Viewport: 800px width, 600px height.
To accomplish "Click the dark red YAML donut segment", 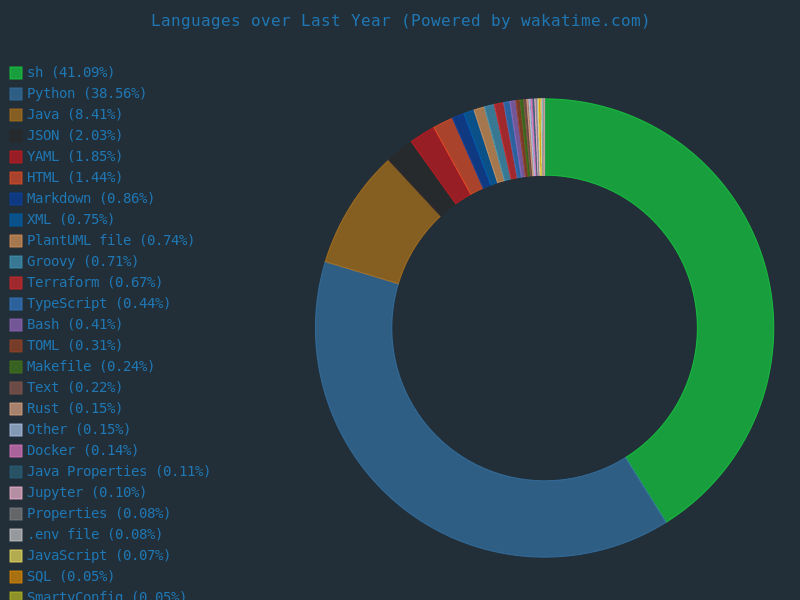I will pyautogui.click(x=440, y=165).
